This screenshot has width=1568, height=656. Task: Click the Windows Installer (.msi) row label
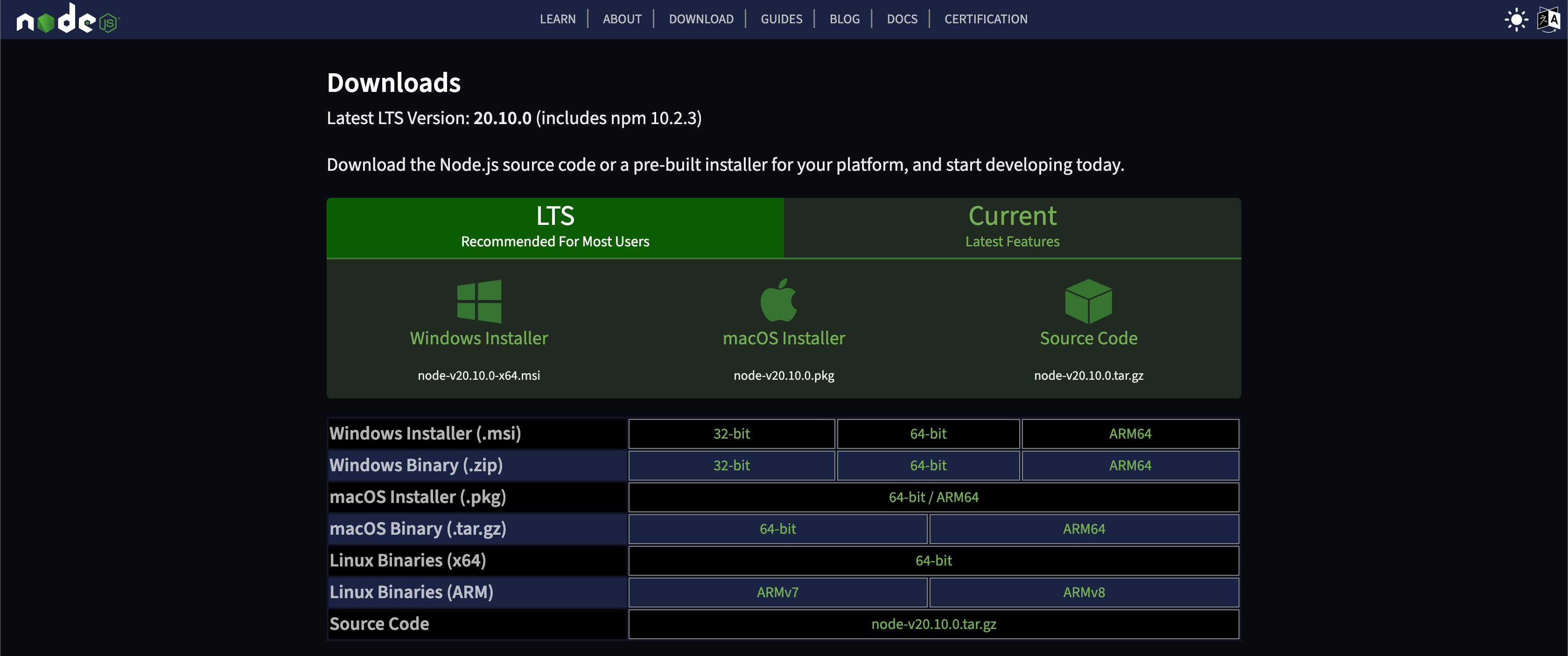click(x=425, y=433)
